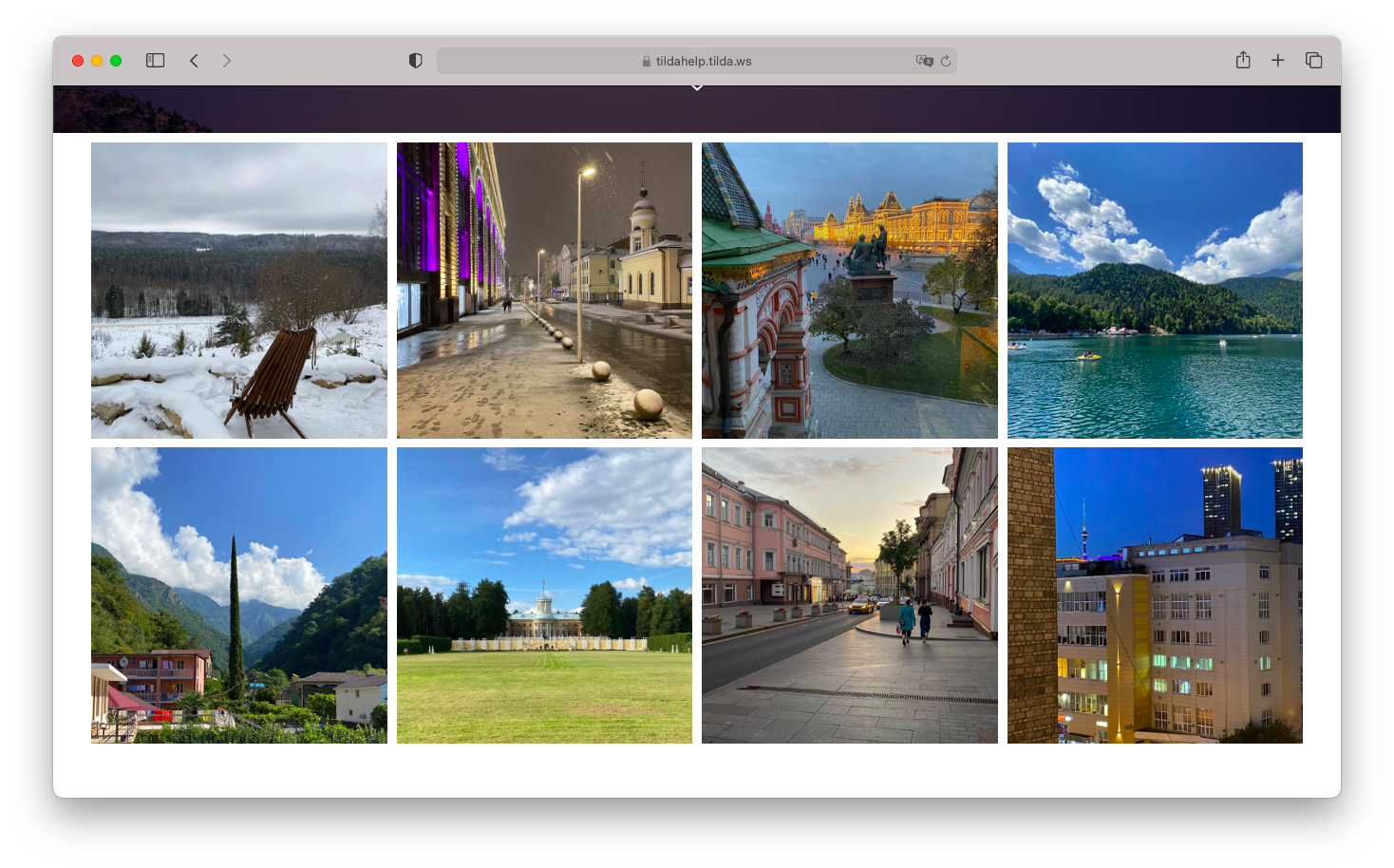Open the palace and green lawn photo
1394x868 pixels.
tap(544, 595)
